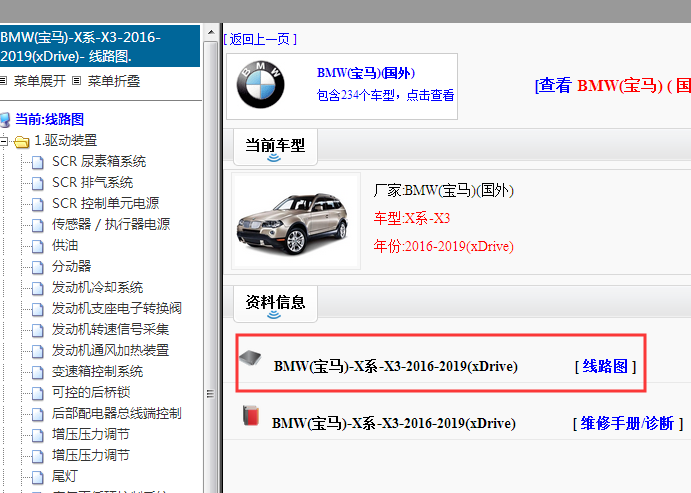Open the 当前车型 tab

(275, 147)
